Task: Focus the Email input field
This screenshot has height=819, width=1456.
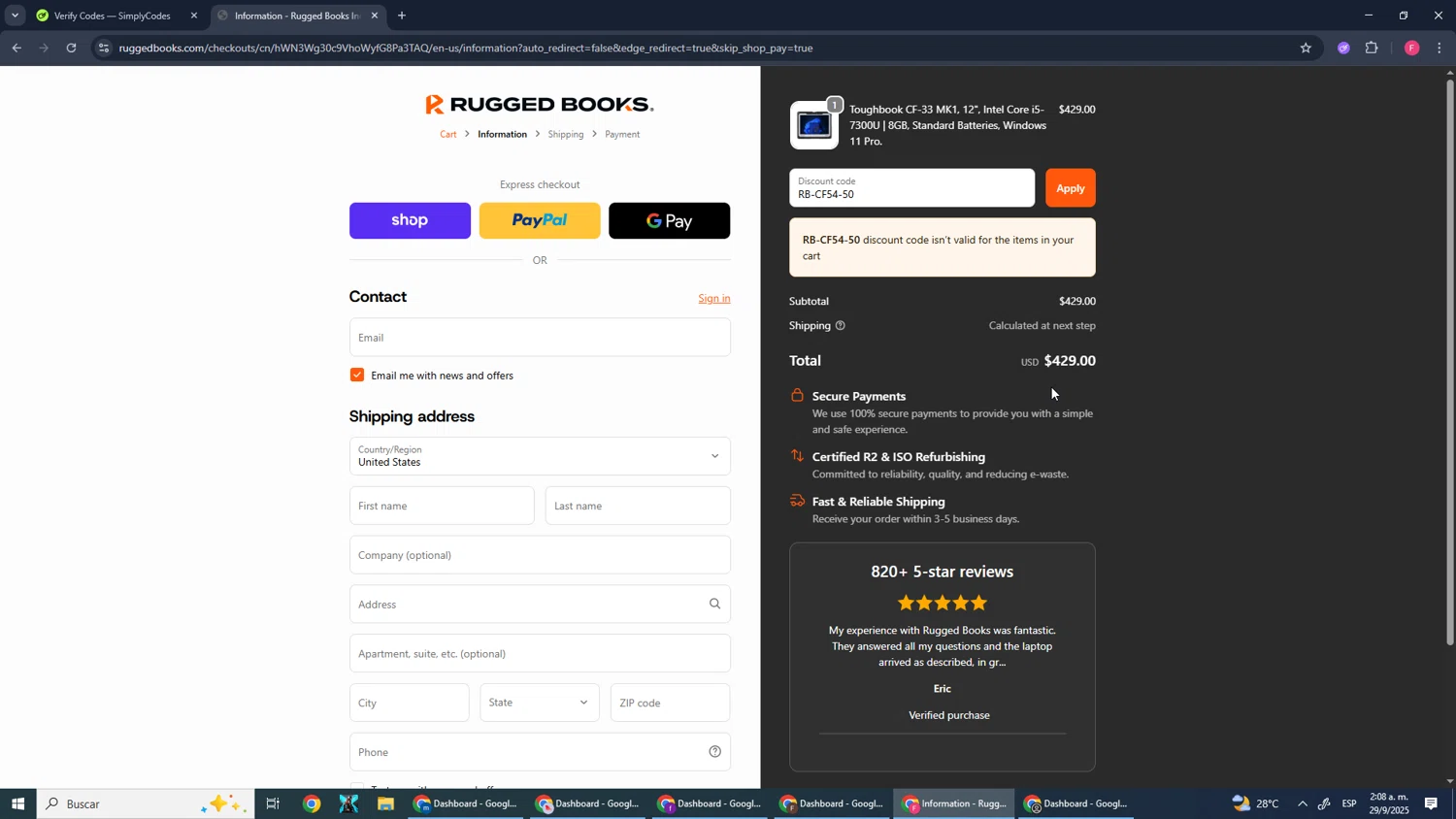Action: point(540,337)
